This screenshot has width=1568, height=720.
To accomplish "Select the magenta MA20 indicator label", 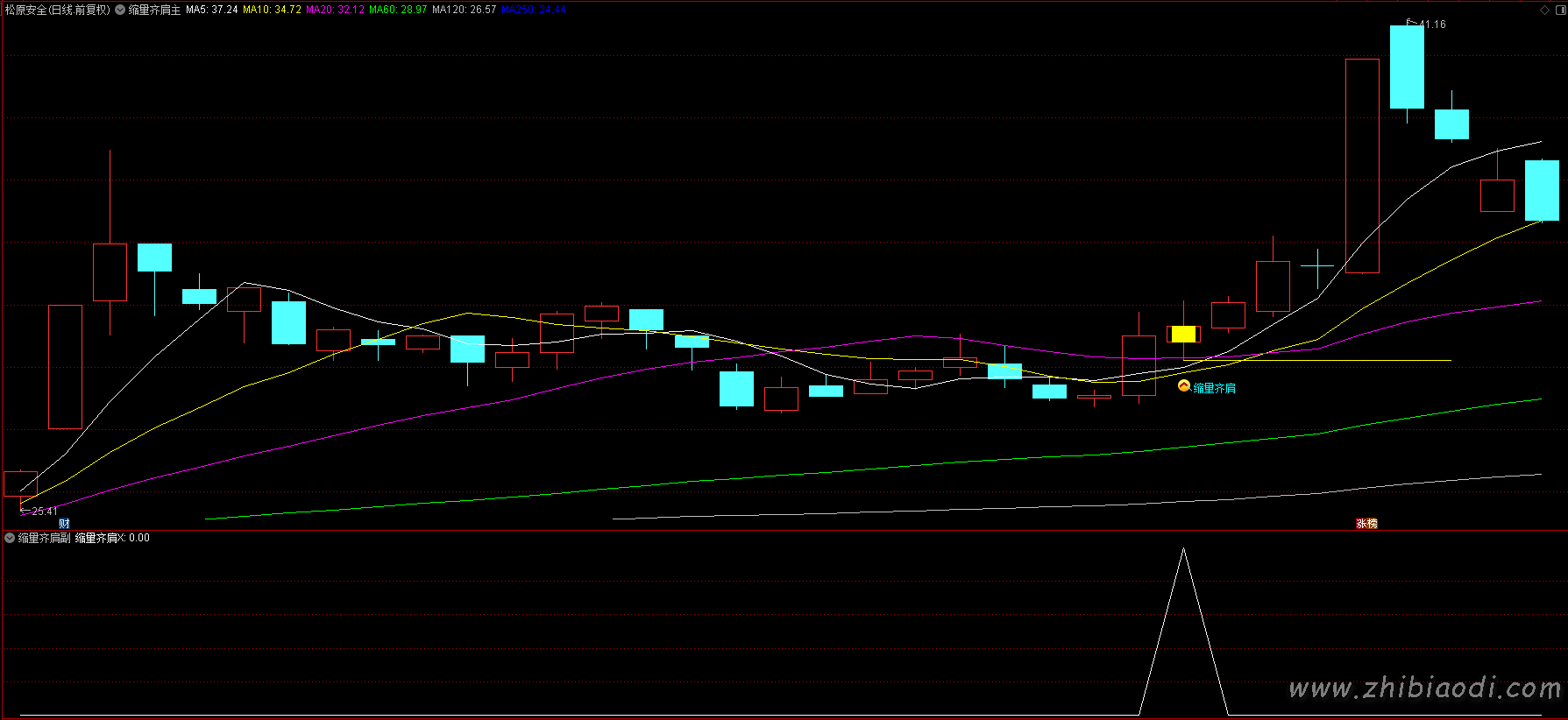I will (335, 10).
